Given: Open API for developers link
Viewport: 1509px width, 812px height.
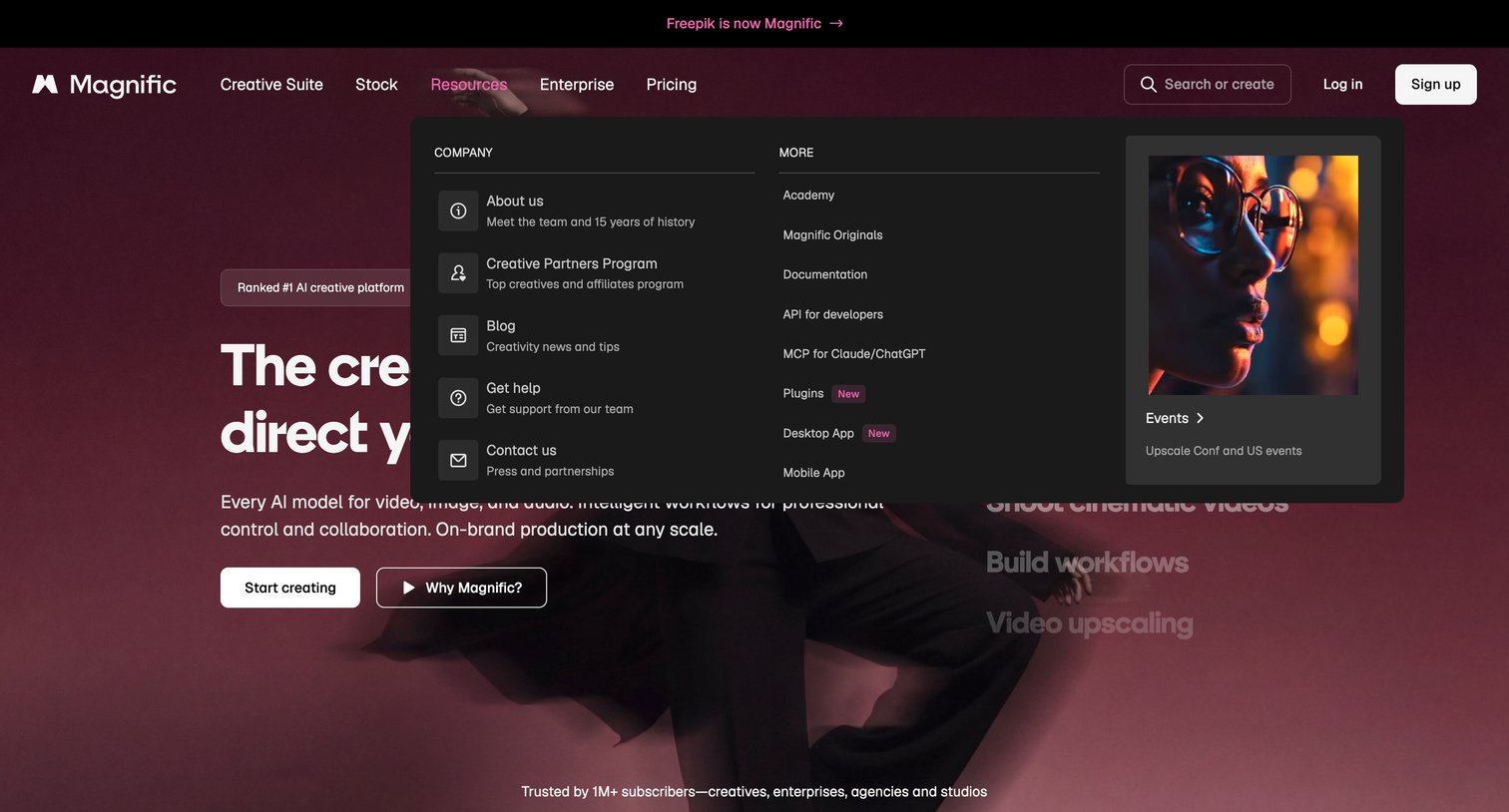Looking at the screenshot, I should (x=832, y=314).
